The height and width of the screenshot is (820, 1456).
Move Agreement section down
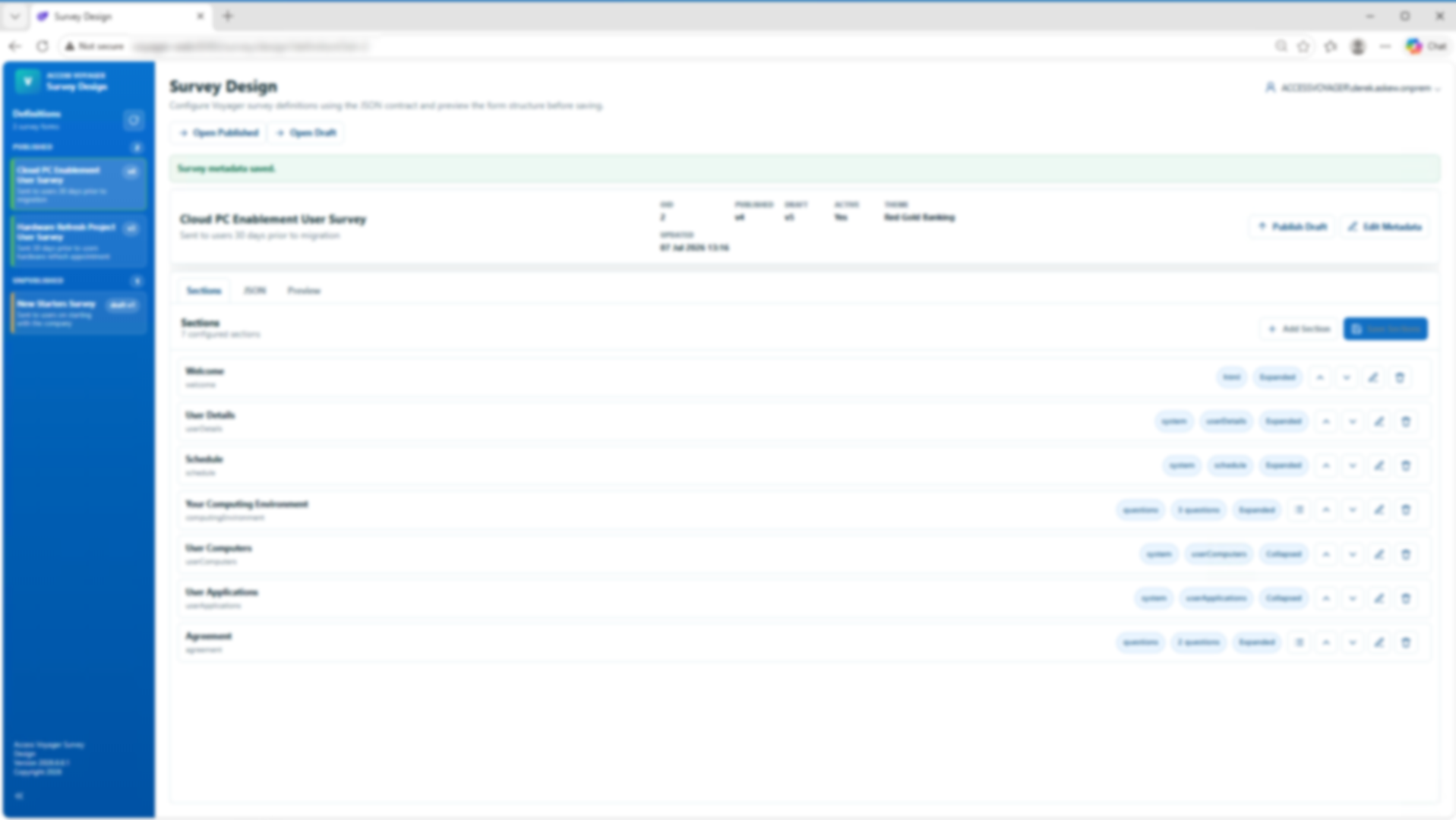tap(1353, 642)
